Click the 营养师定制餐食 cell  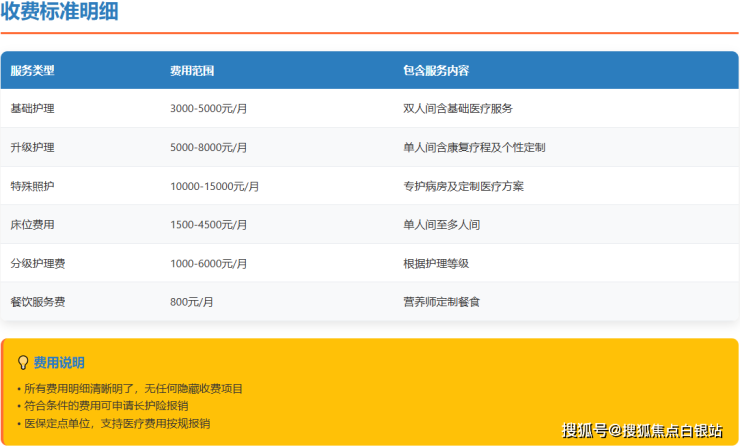tap(442, 302)
